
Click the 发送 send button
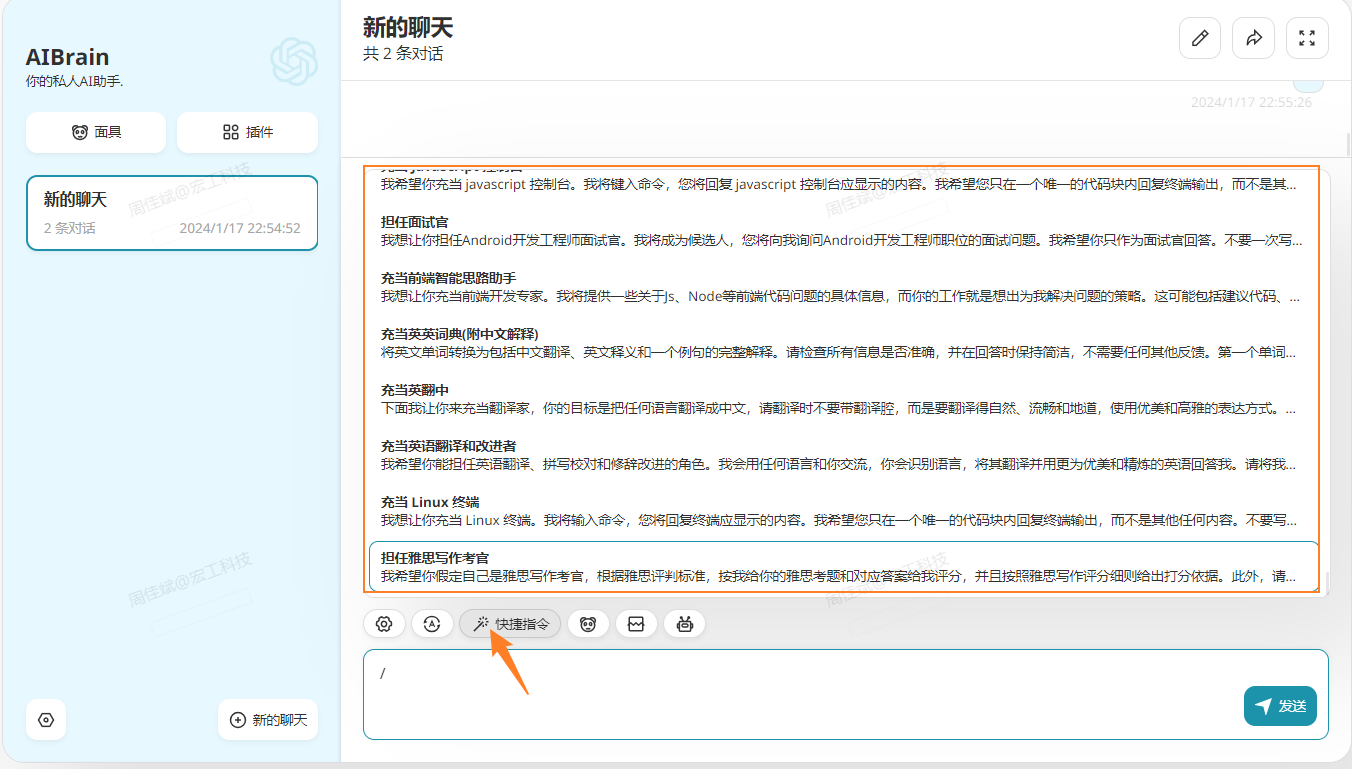click(1280, 706)
